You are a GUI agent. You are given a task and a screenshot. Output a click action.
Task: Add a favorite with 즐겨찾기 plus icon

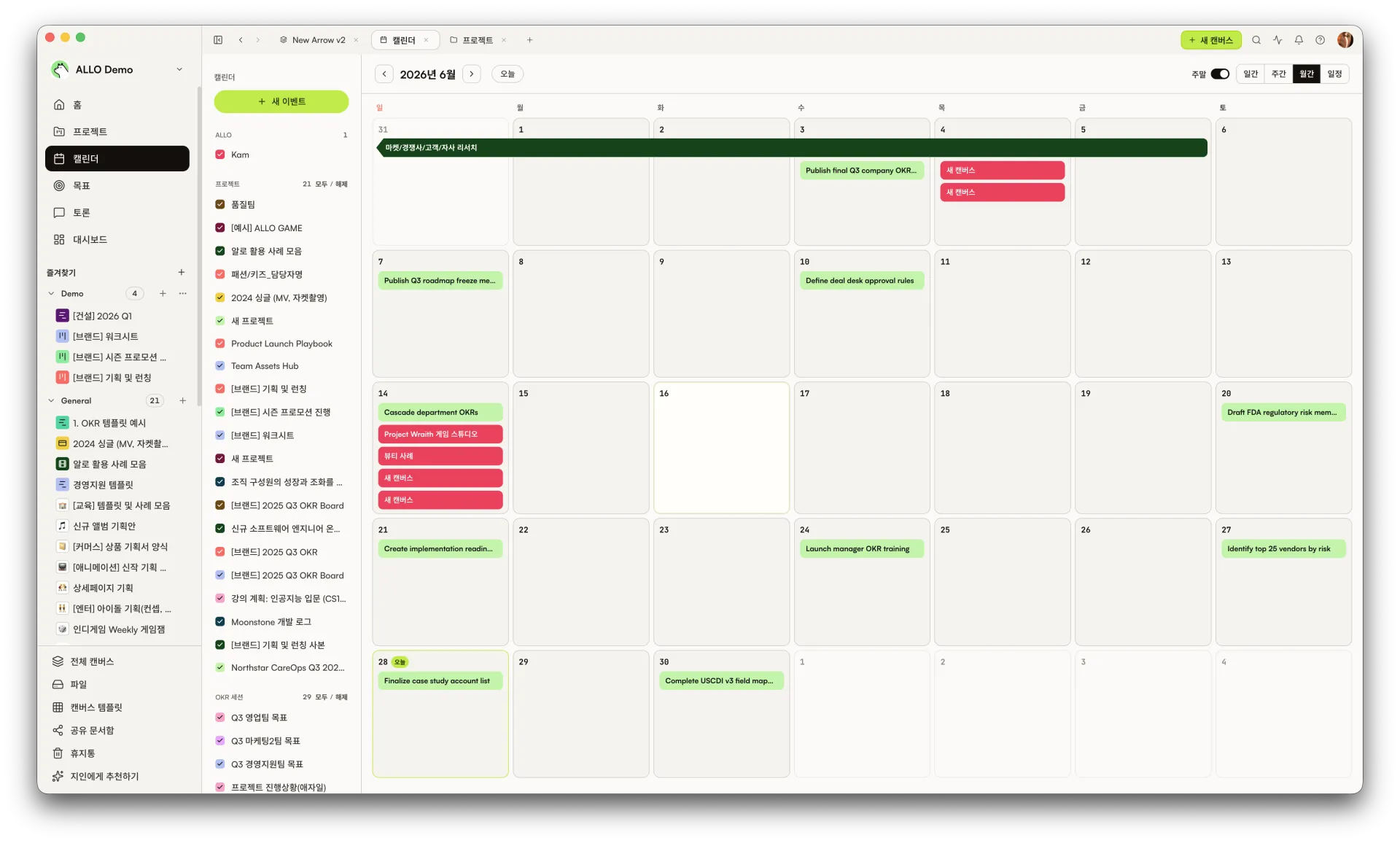tap(182, 273)
